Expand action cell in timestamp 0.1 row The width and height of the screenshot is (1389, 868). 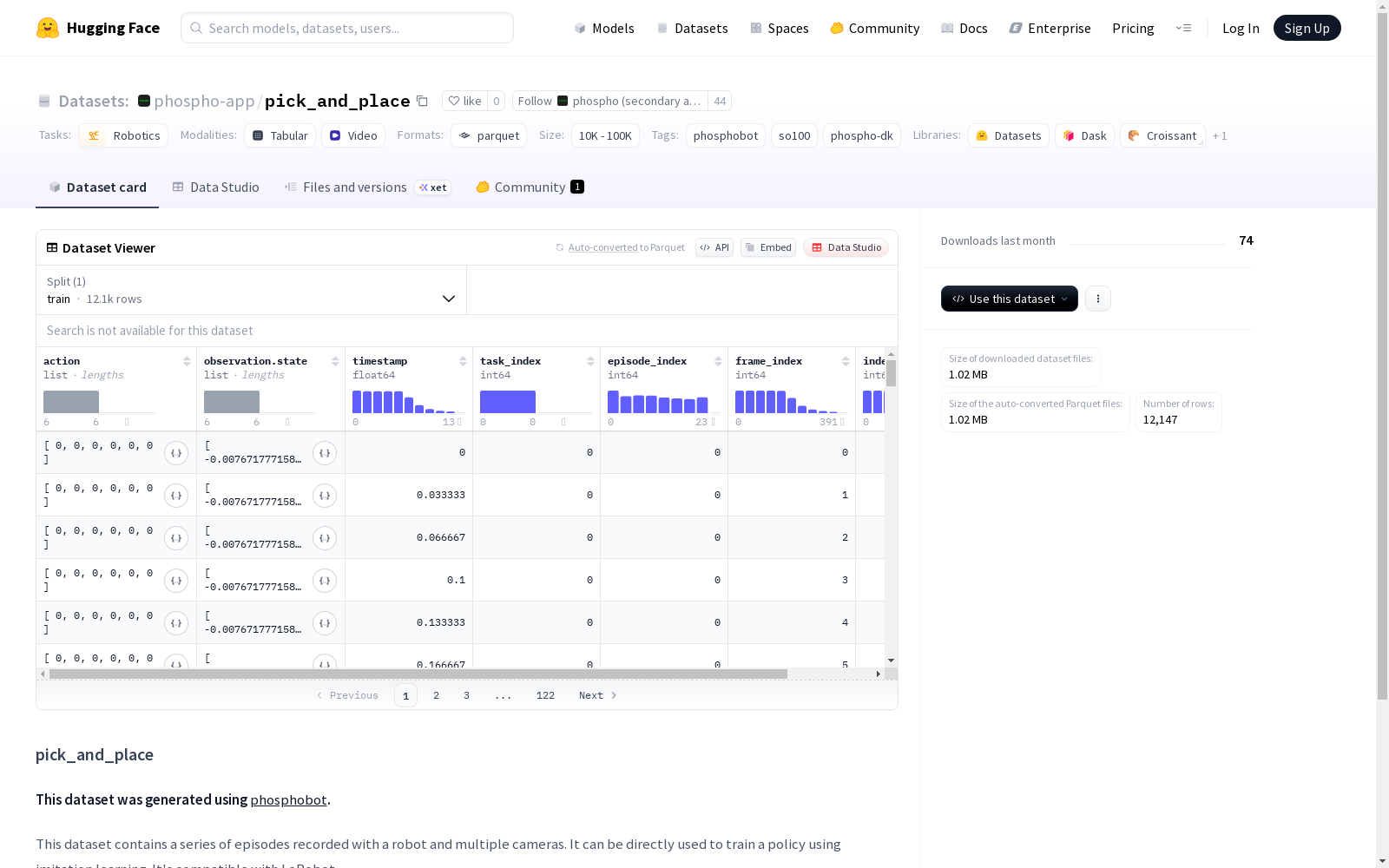pyautogui.click(x=176, y=581)
